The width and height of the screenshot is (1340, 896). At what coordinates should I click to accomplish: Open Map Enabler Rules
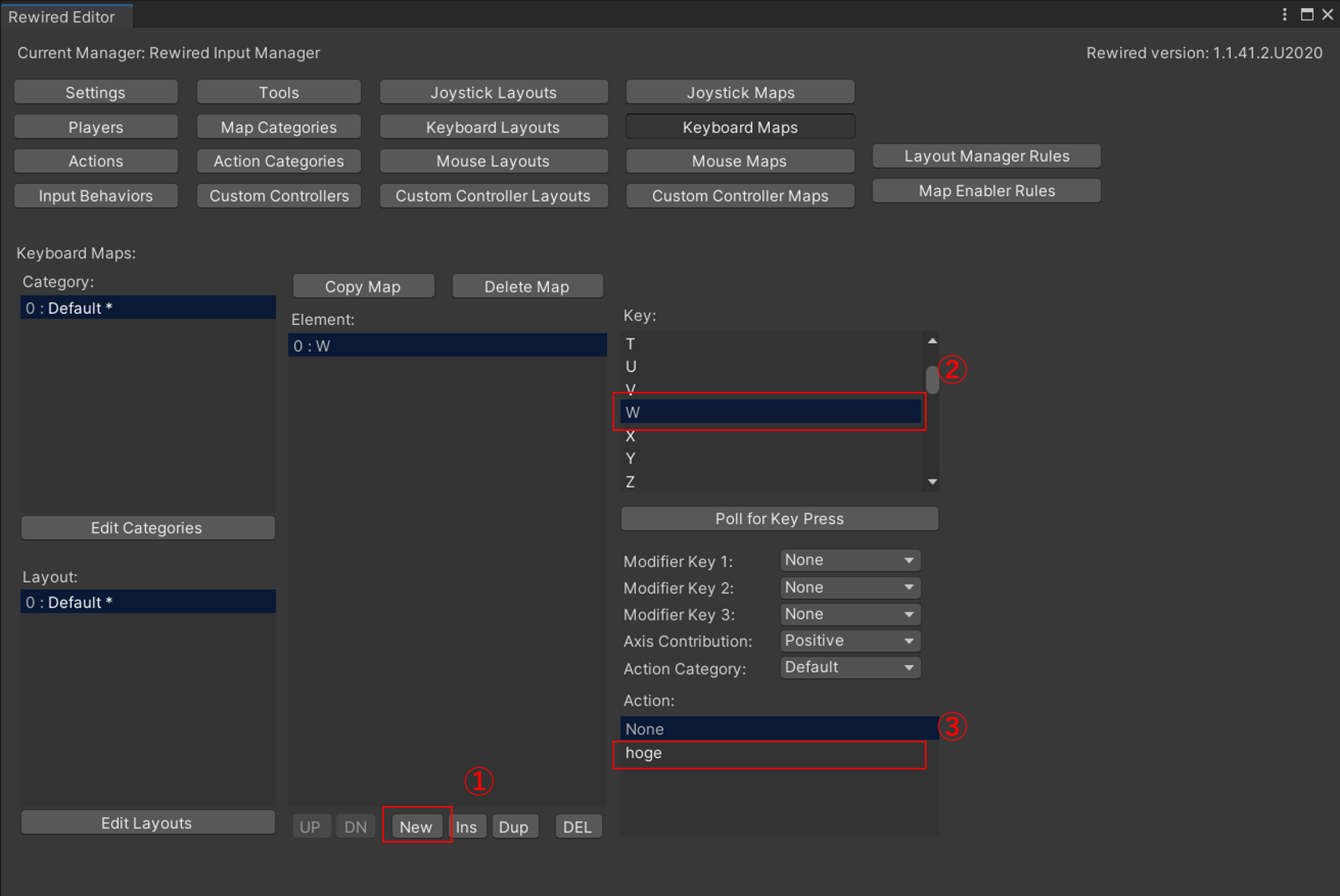(x=985, y=190)
